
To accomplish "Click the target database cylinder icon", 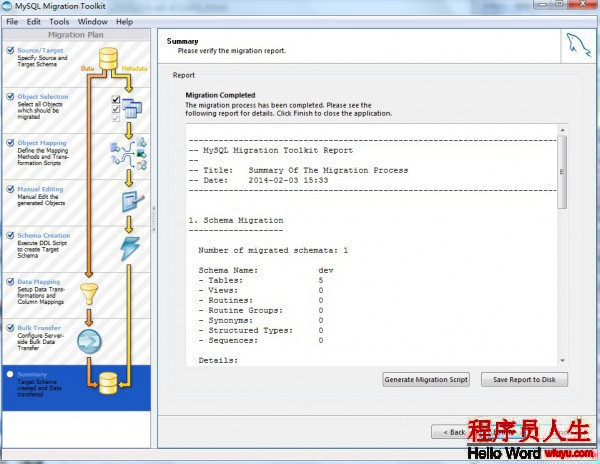I will 108,383.
